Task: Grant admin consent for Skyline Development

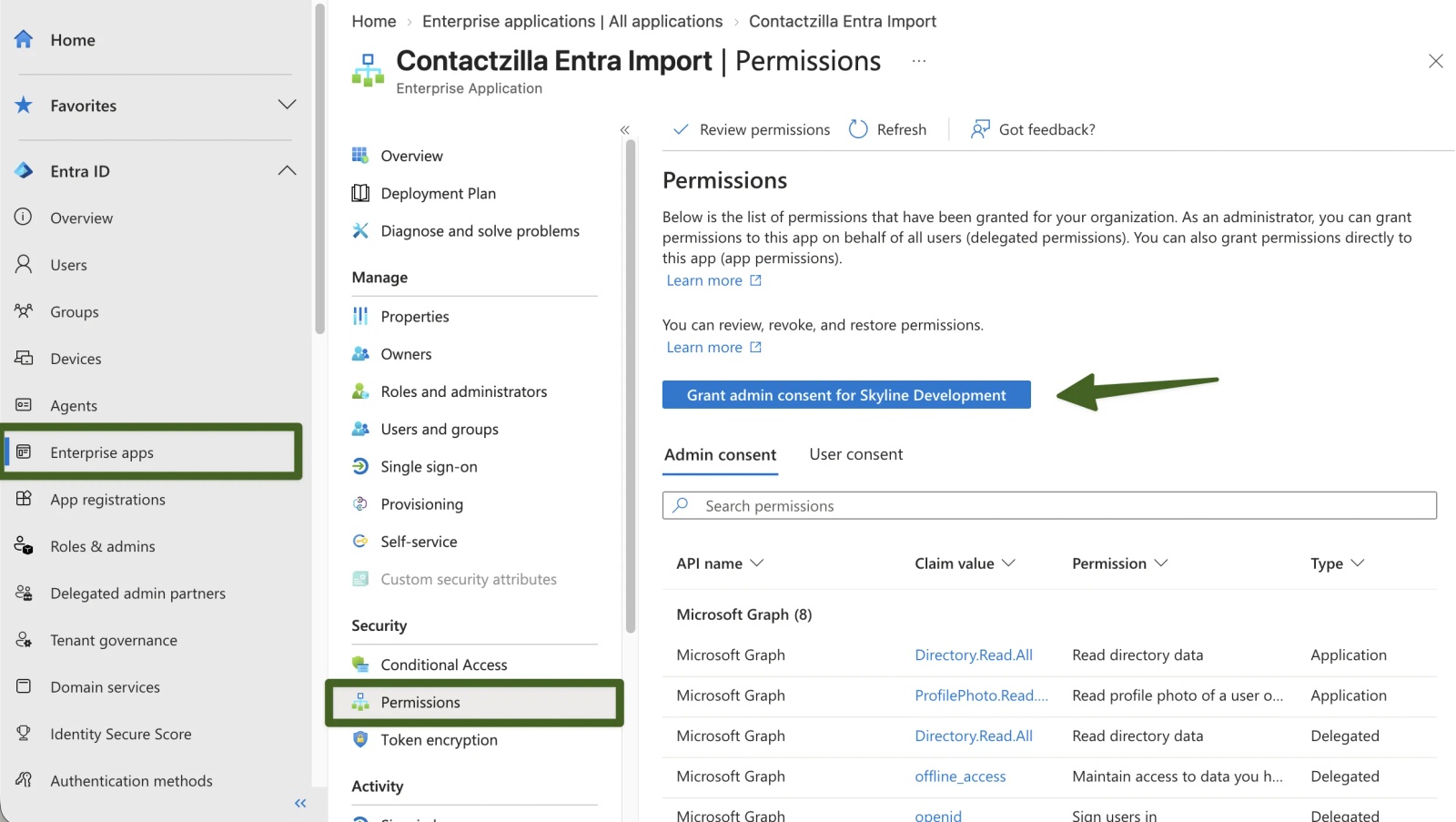Action: click(846, 395)
